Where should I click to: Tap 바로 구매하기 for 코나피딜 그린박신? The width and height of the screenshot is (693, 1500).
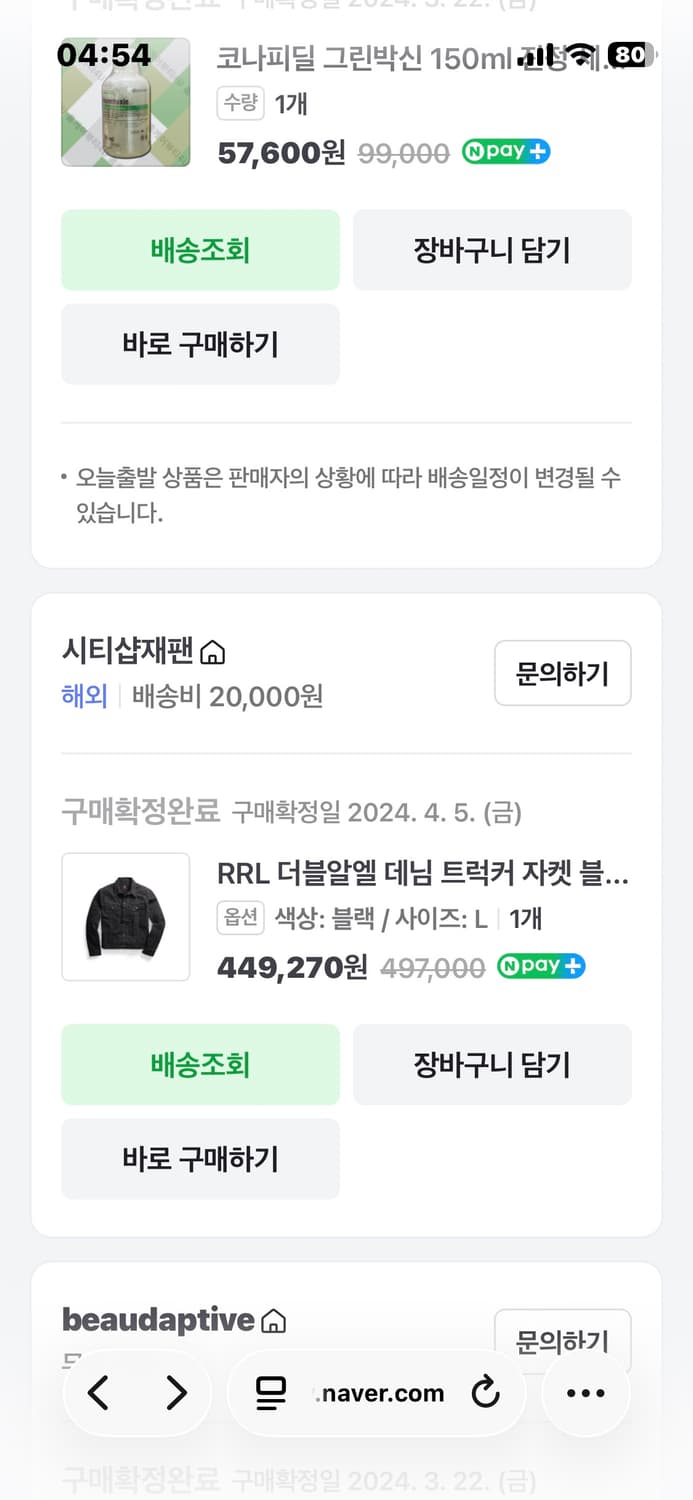(x=200, y=344)
